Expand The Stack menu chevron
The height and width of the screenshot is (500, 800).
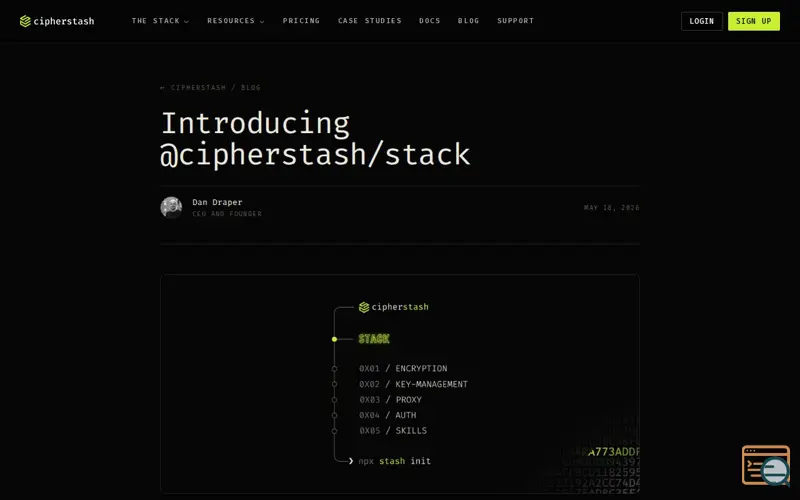[186, 21]
